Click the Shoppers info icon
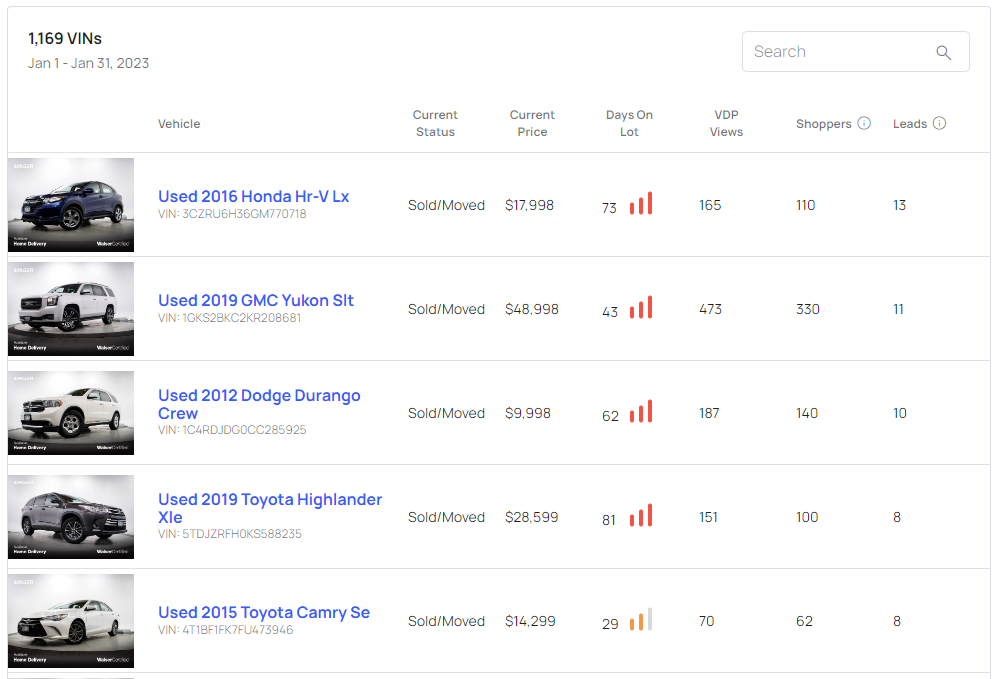Screen dimensions: 994x679 [x=864, y=124]
